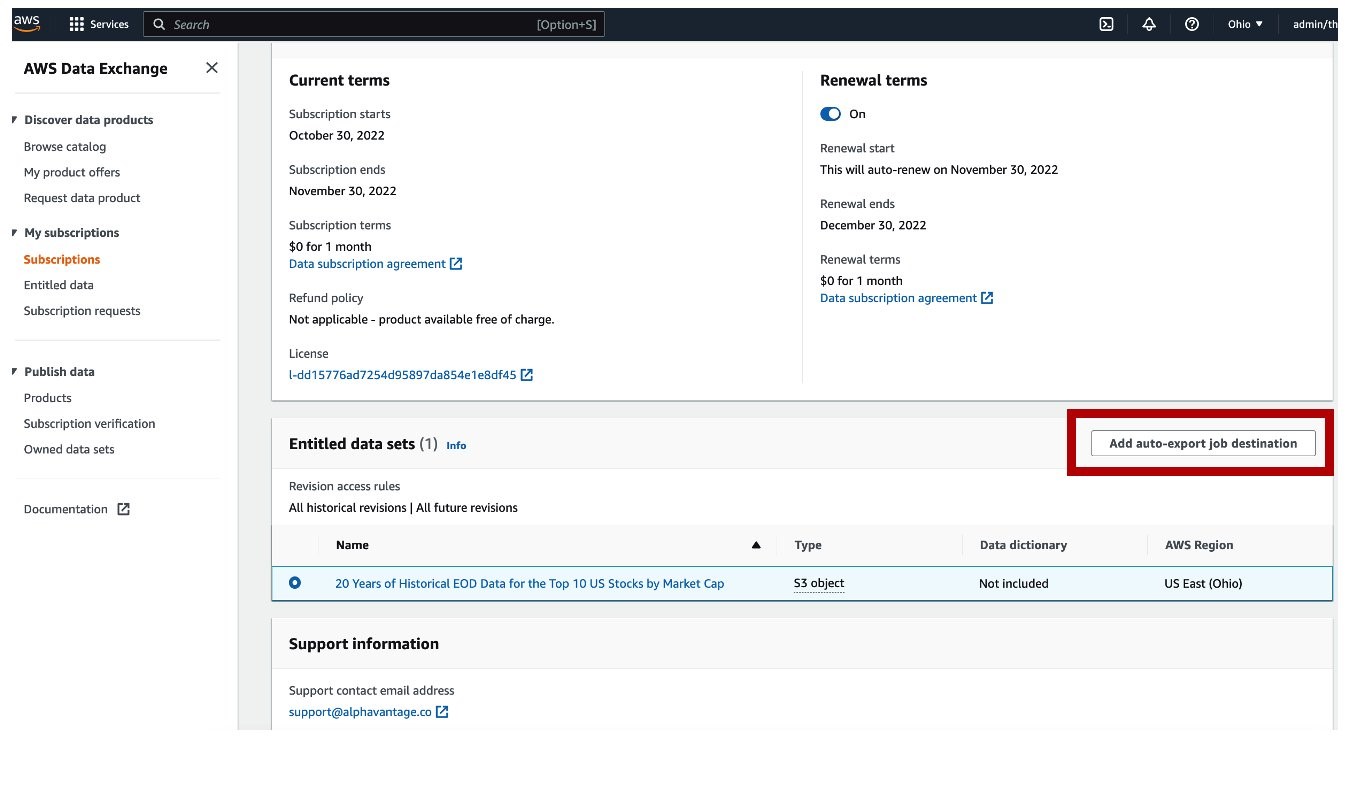Collapse the My subscriptions section
Viewport: 1354px width, 792px height.
click(15, 233)
